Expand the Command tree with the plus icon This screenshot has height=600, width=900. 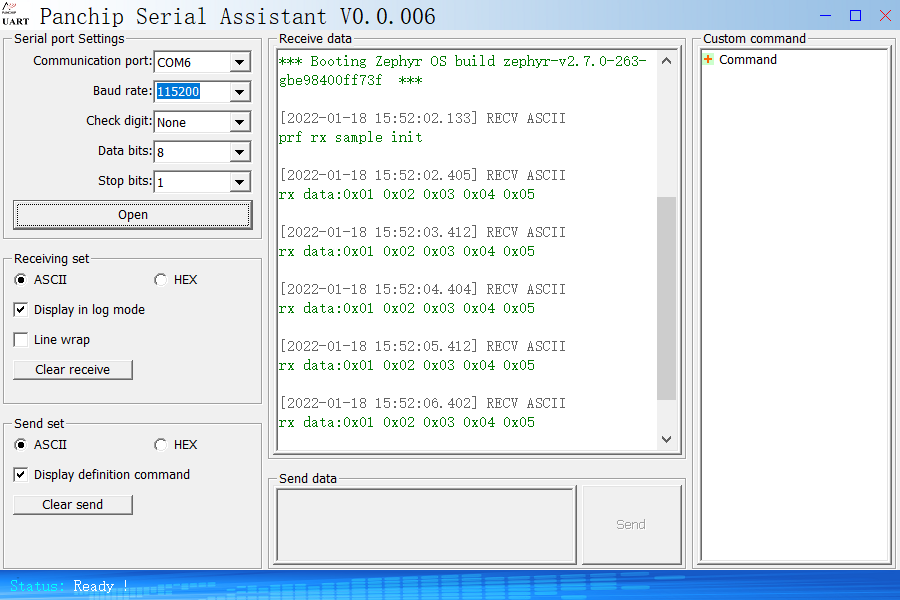click(708, 59)
